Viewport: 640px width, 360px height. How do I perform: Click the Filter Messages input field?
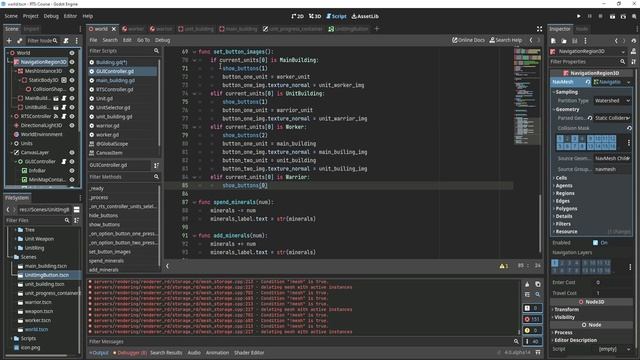pos(300,342)
